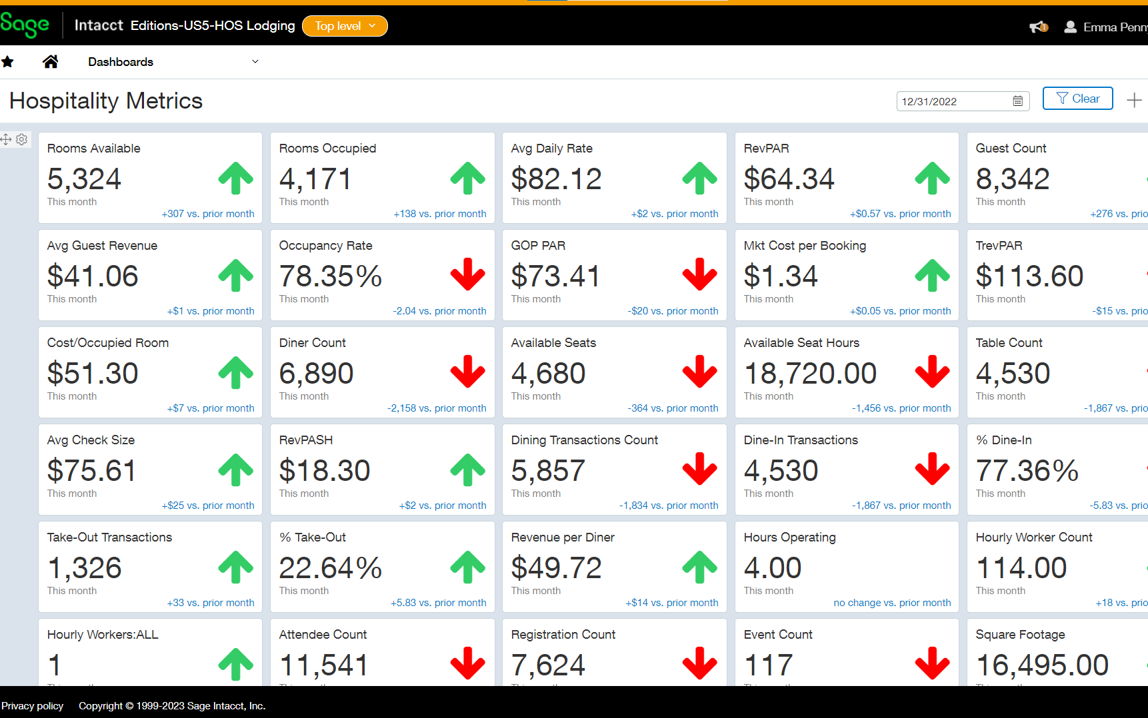
Task: Click '-$20 vs. prior month' on GOP PAR
Action: click(x=673, y=311)
